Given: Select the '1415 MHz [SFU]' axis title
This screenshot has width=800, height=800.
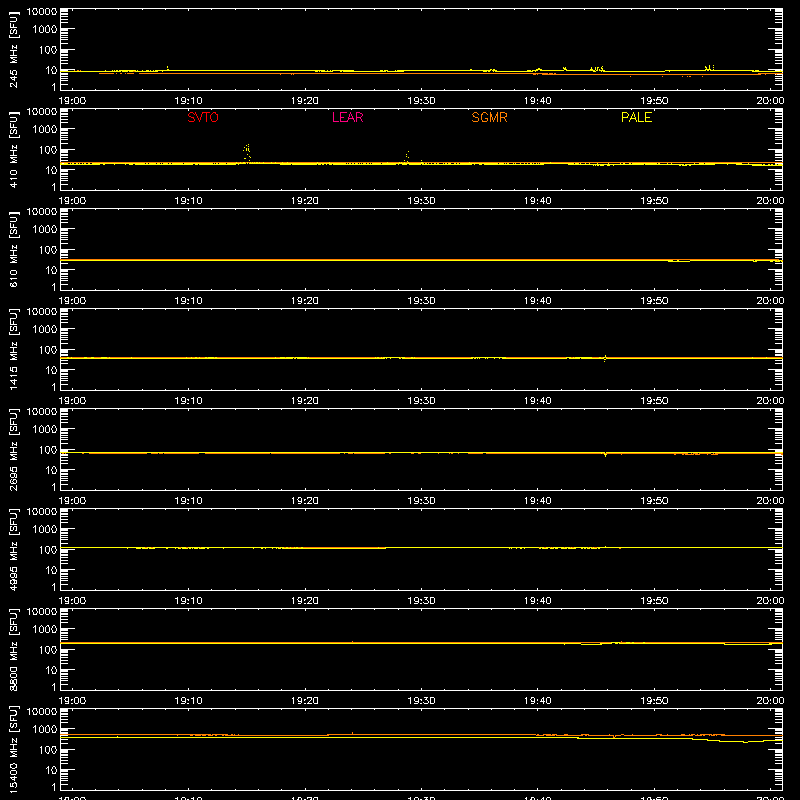Looking at the screenshot, I should pyautogui.click(x=13, y=350).
